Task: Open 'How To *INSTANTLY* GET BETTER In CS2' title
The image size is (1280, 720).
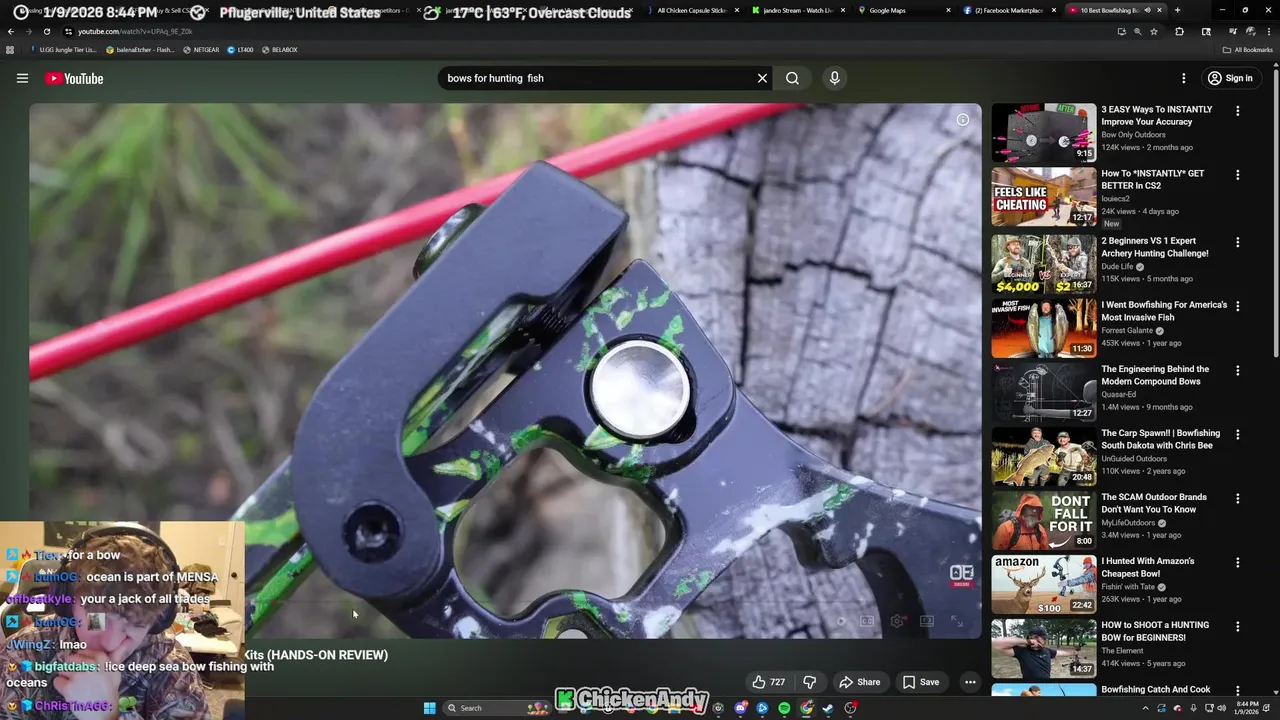Action: (x=1152, y=180)
